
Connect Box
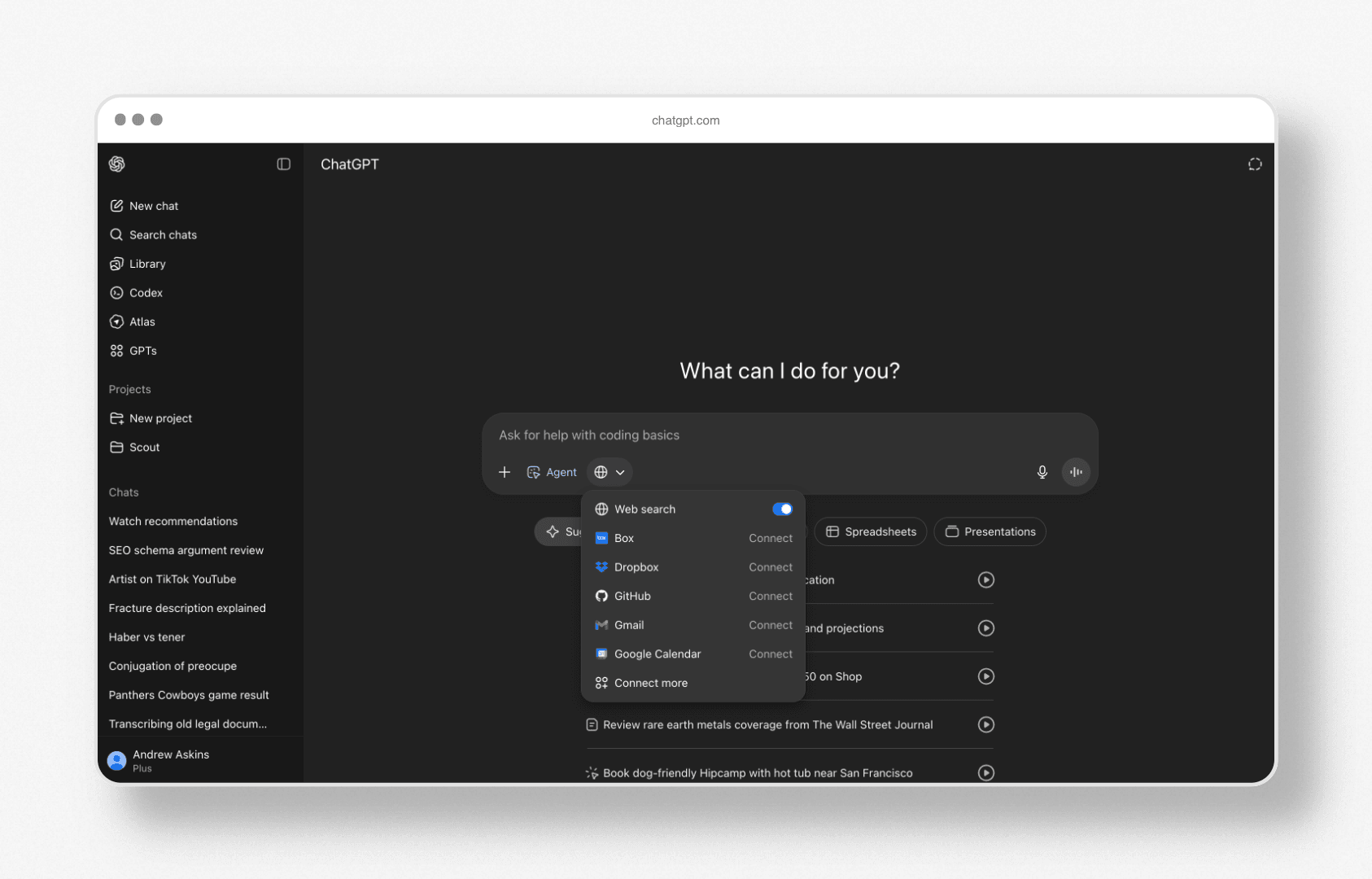(x=771, y=539)
